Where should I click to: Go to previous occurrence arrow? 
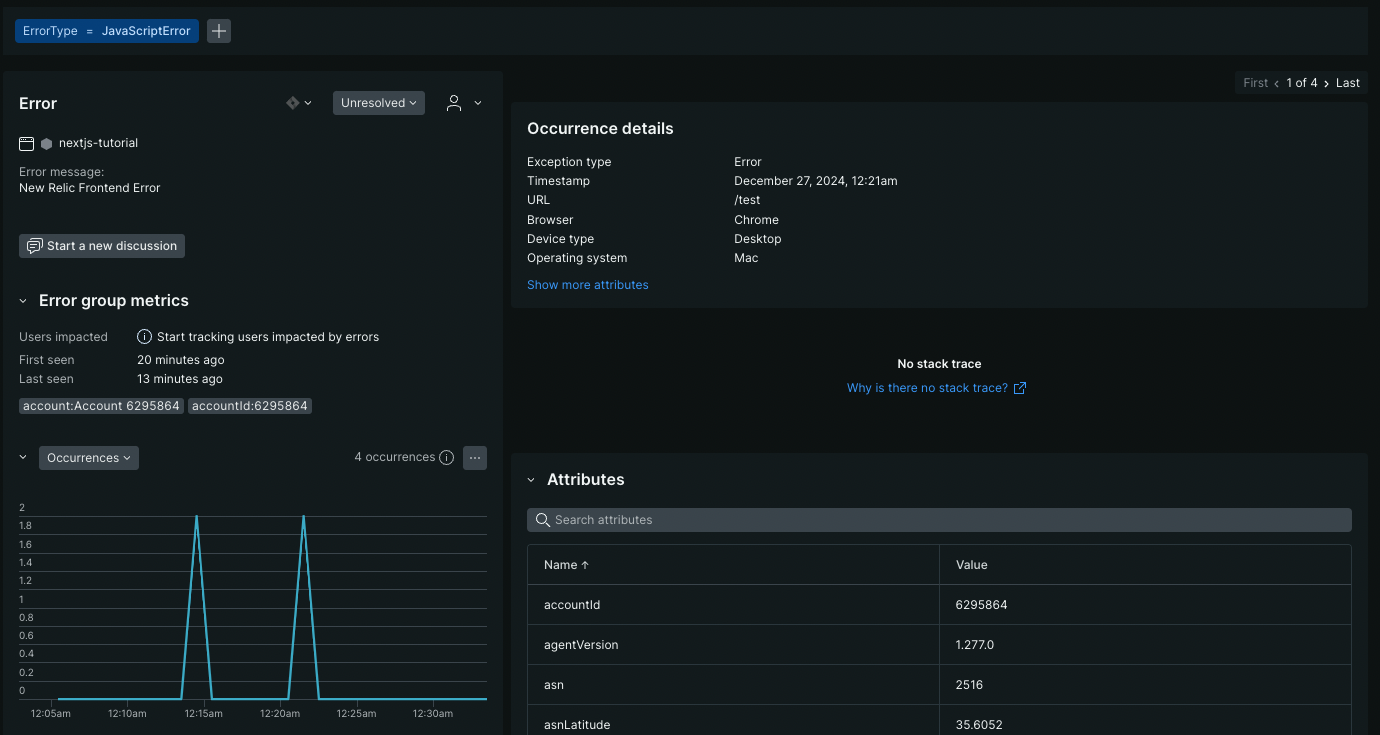point(1277,83)
